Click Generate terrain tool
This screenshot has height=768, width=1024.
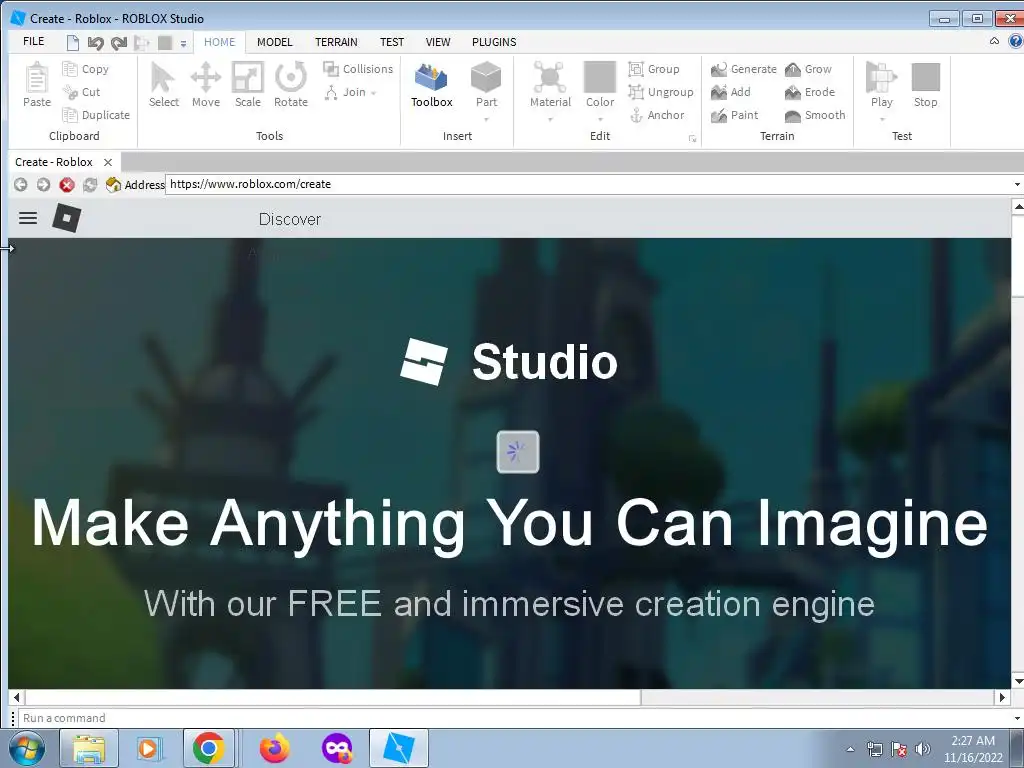pos(743,69)
